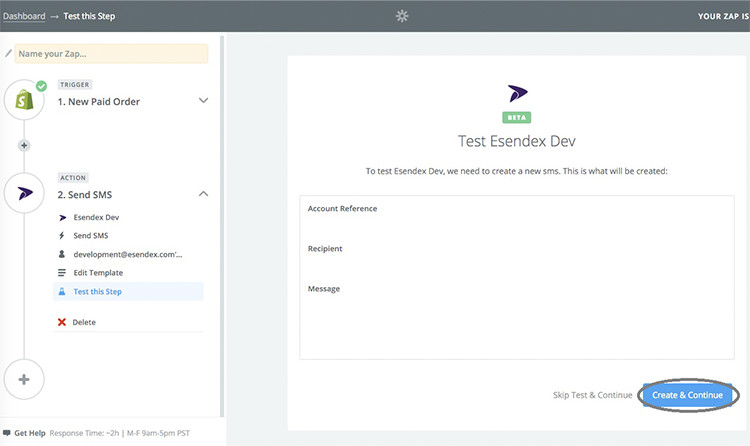This screenshot has height=446, width=750.
Task: Expand the New Paid Order trigger
Action: coord(203,101)
